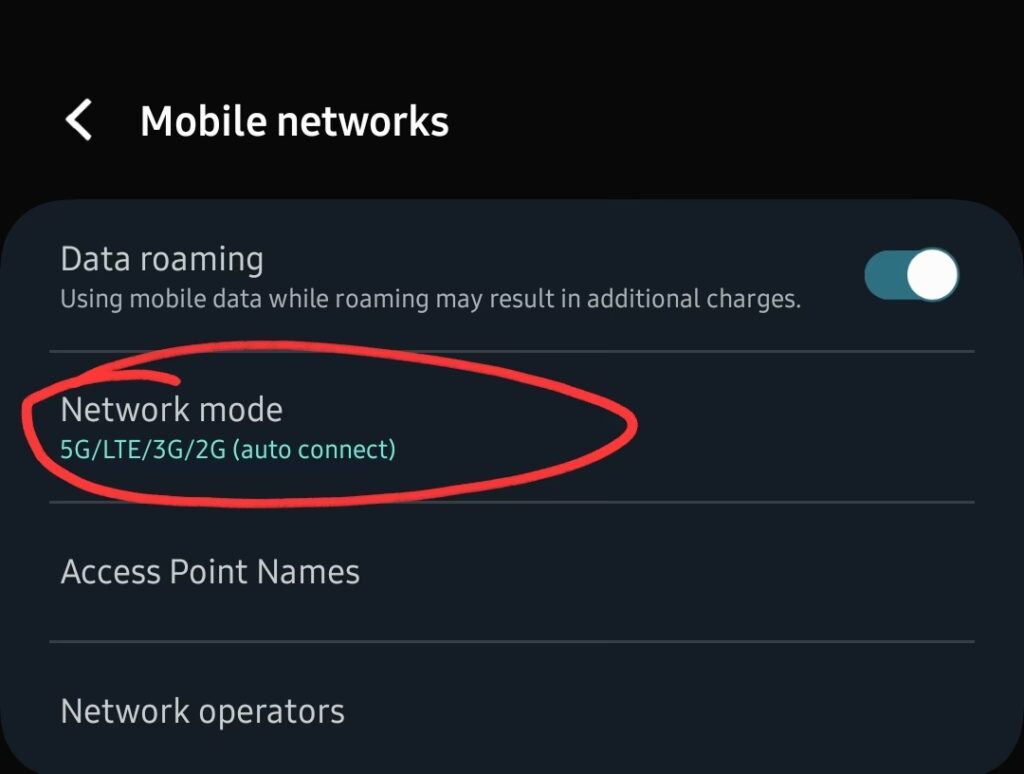Screen dimensions: 1024x774
Task: Click the "5G/LTE" portion of network mode
Action: [90, 450]
